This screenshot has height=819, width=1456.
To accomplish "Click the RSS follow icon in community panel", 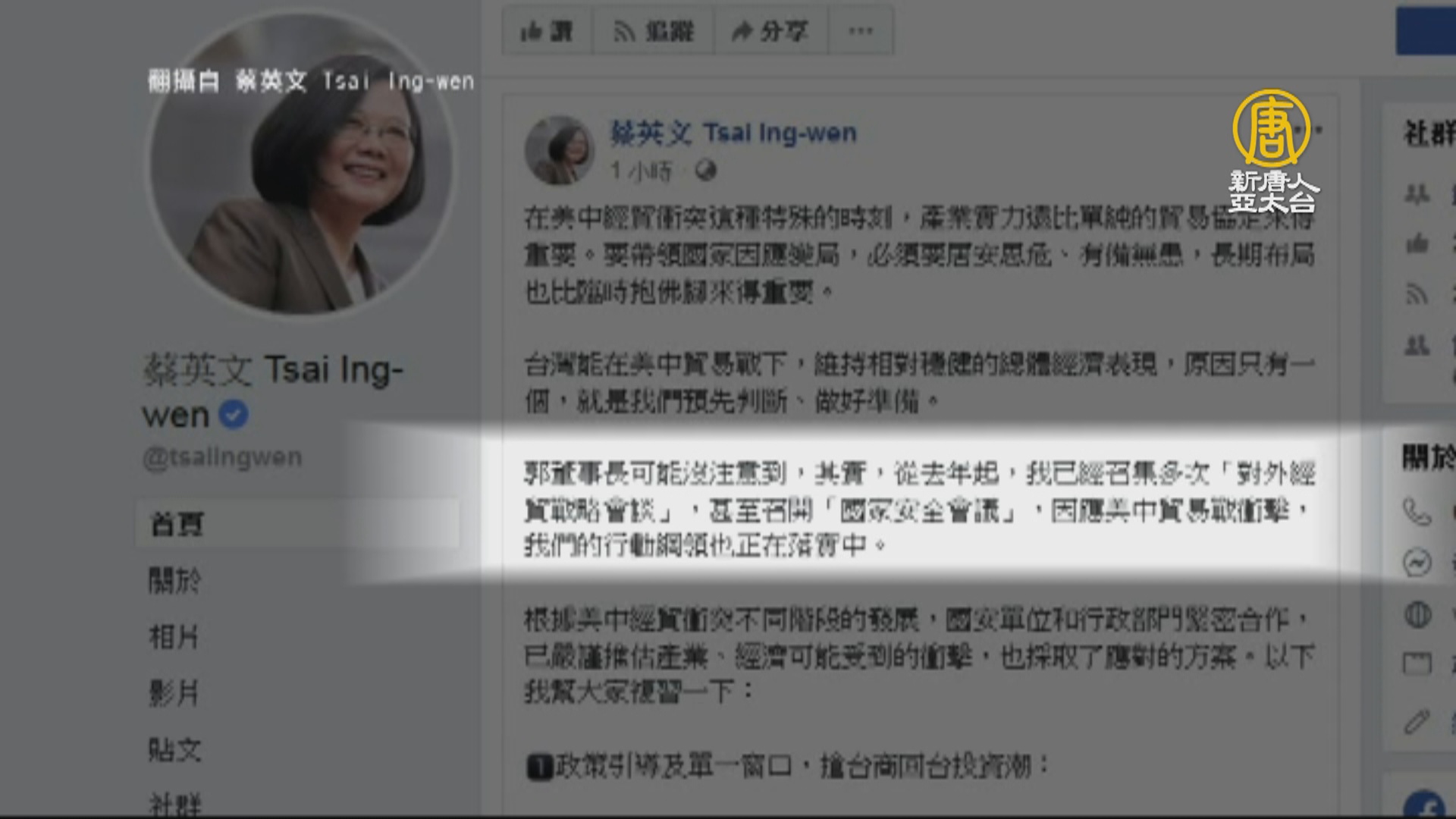I will 1417,294.
